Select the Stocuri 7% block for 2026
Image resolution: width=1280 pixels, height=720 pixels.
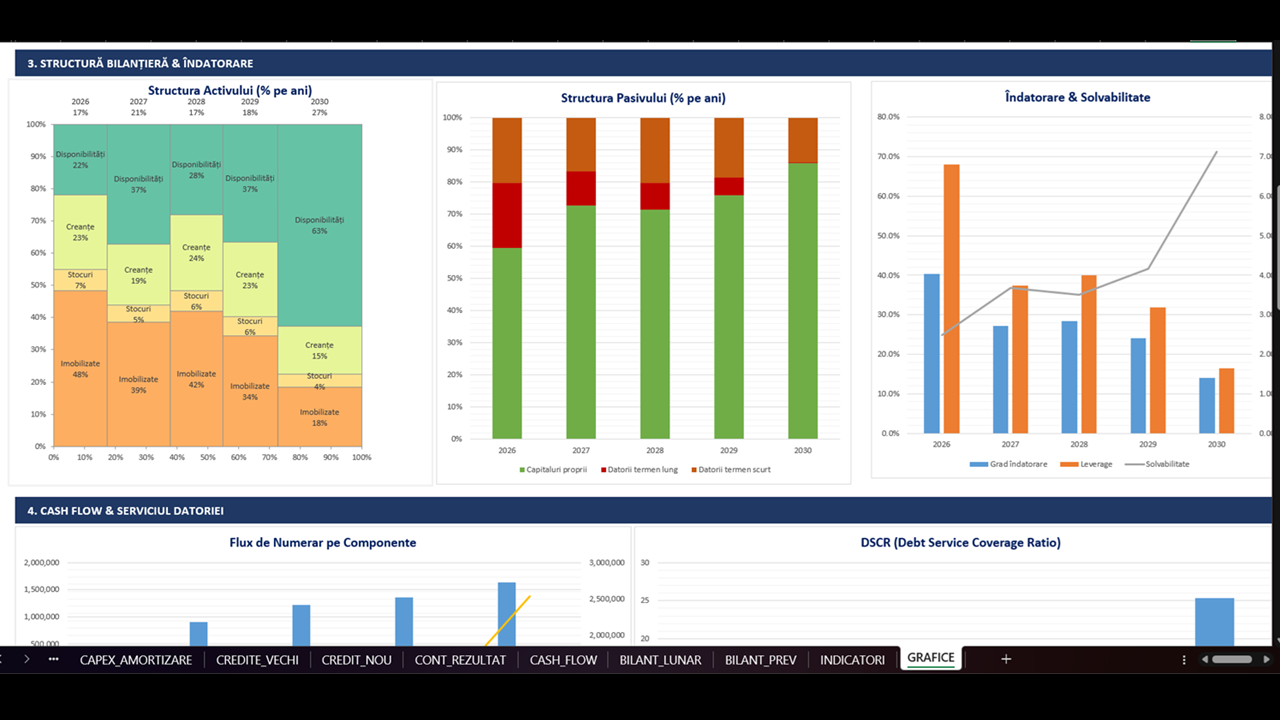click(x=80, y=280)
